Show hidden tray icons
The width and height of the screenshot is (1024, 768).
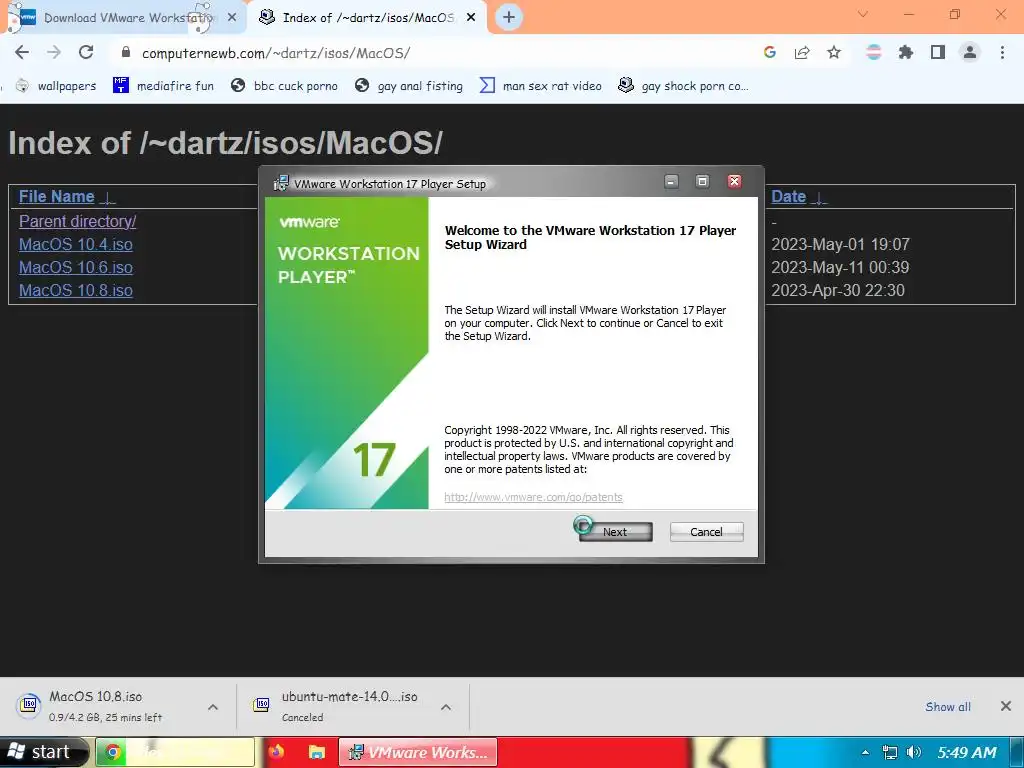[865, 752]
